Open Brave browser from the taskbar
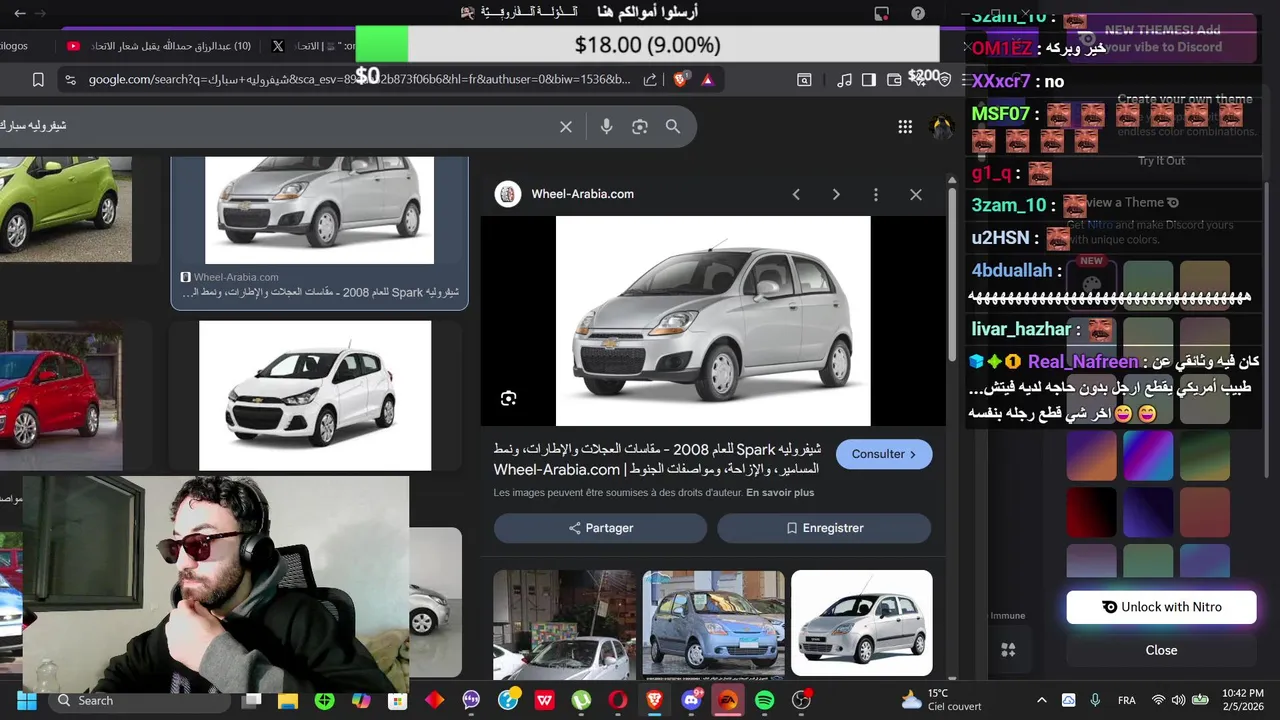 click(x=654, y=700)
